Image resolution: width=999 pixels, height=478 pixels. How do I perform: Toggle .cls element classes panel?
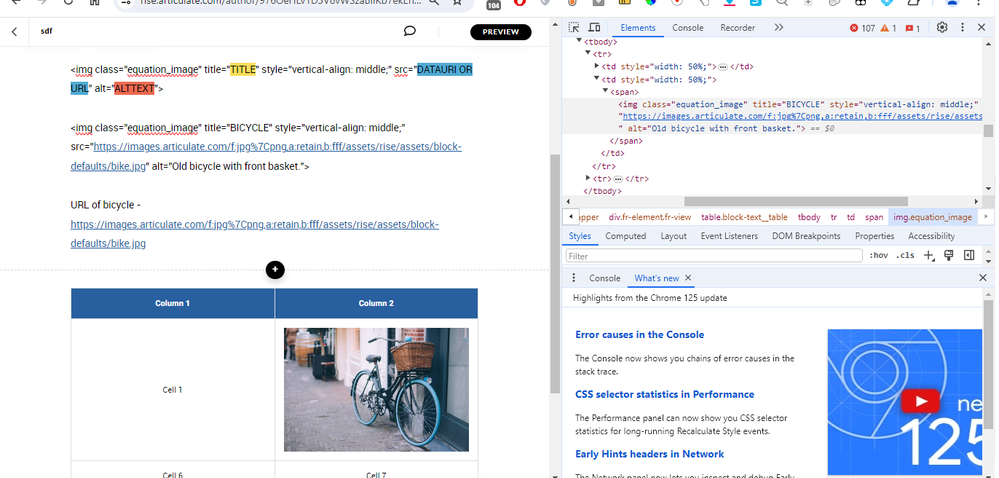point(906,256)
